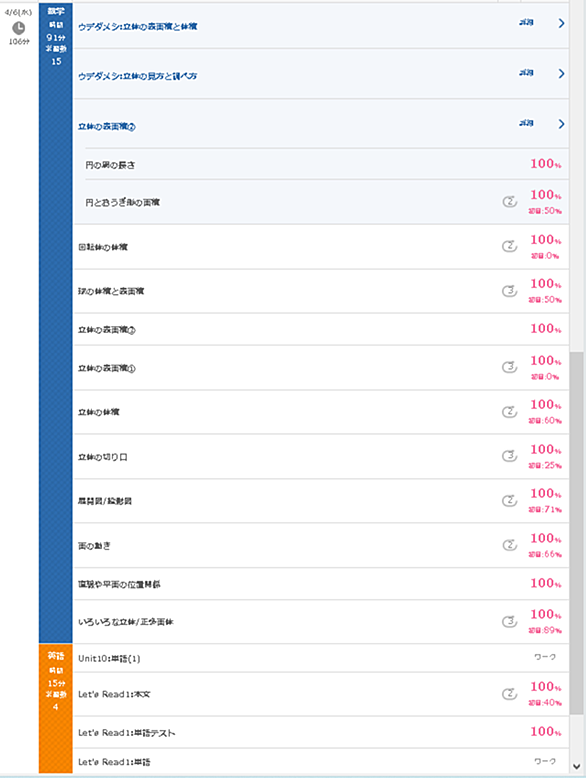Click the retry-count icon beside 円とおうぎ形の面積
586x778 pixels.
[510, 201]
